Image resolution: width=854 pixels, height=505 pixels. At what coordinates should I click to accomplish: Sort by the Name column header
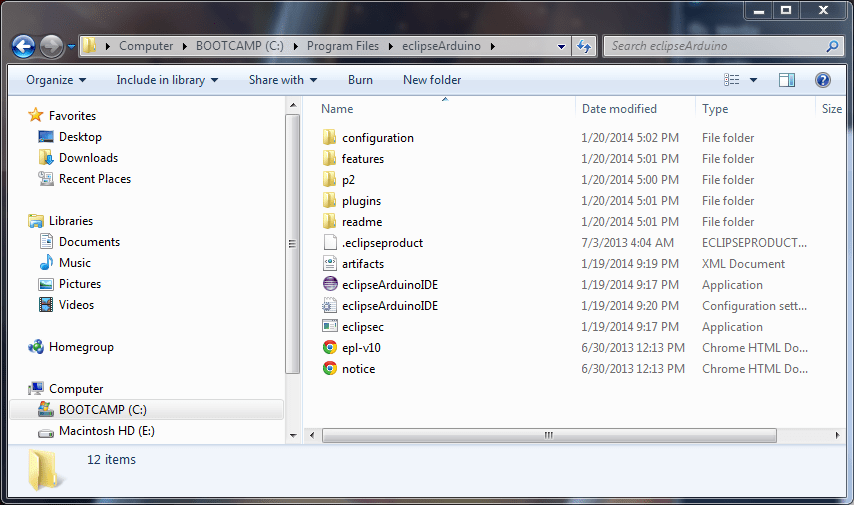click(337, 109)
